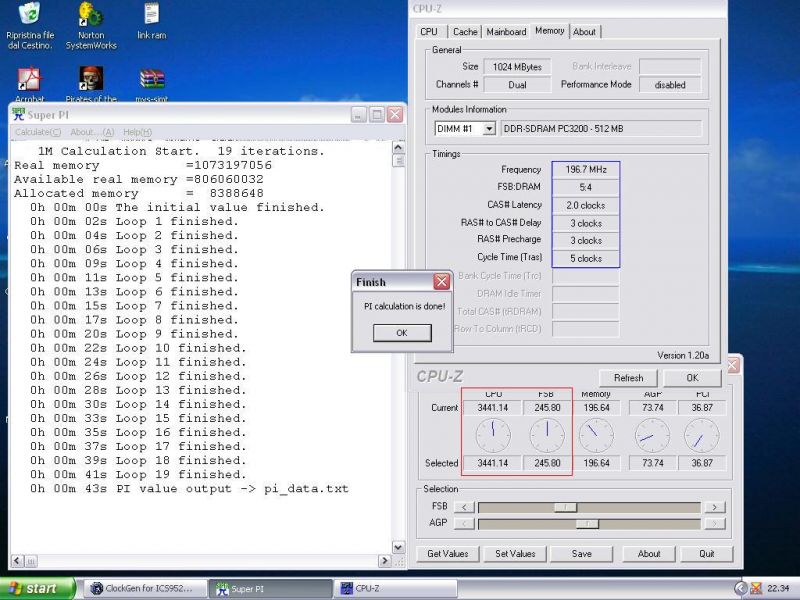Viewport: 800px width, 600px height.
Task: Click Set Values in ClockGen
Action: [515, 554]
